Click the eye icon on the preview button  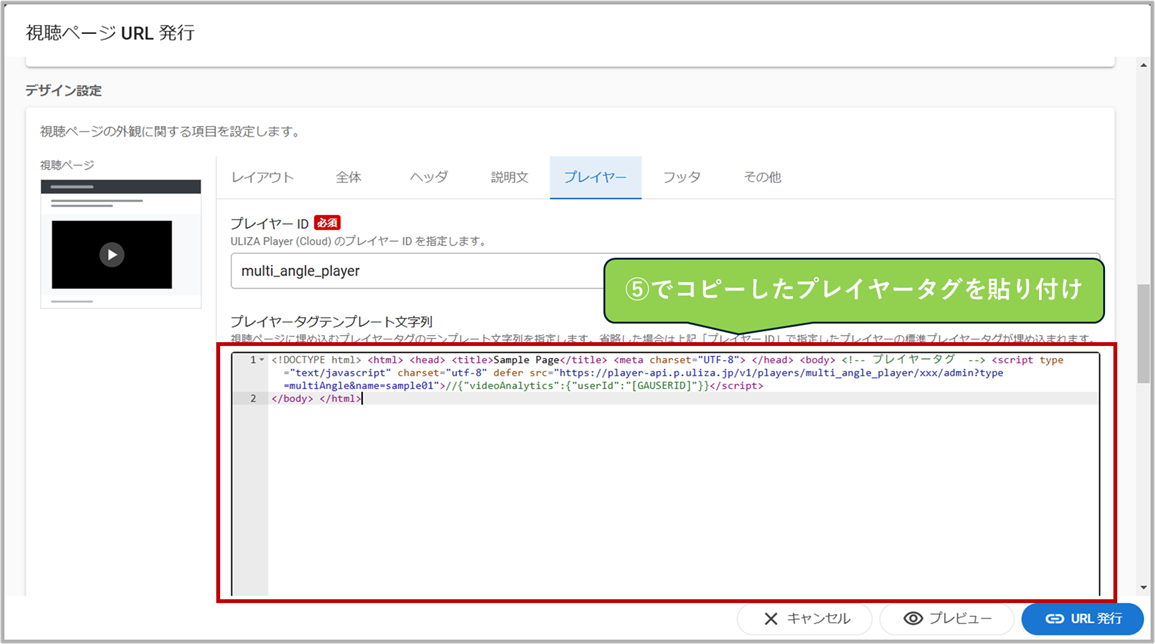913,619
